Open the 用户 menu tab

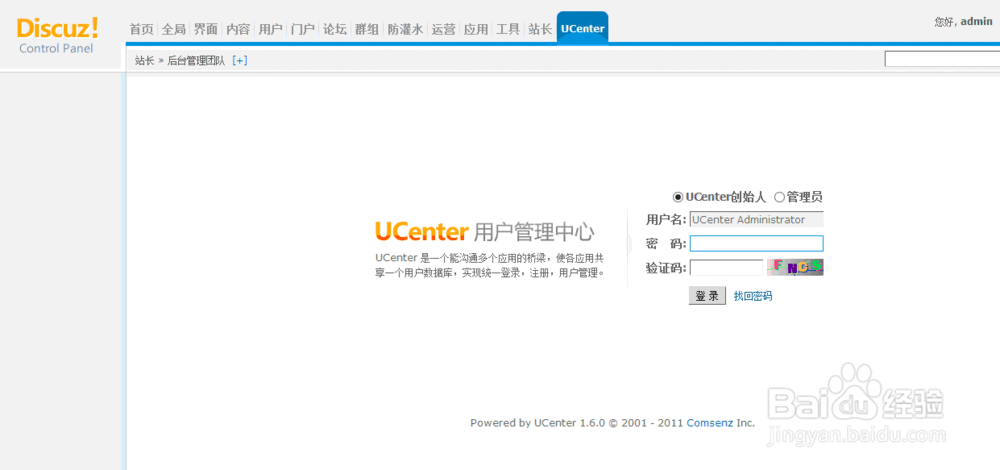[270, 29]
